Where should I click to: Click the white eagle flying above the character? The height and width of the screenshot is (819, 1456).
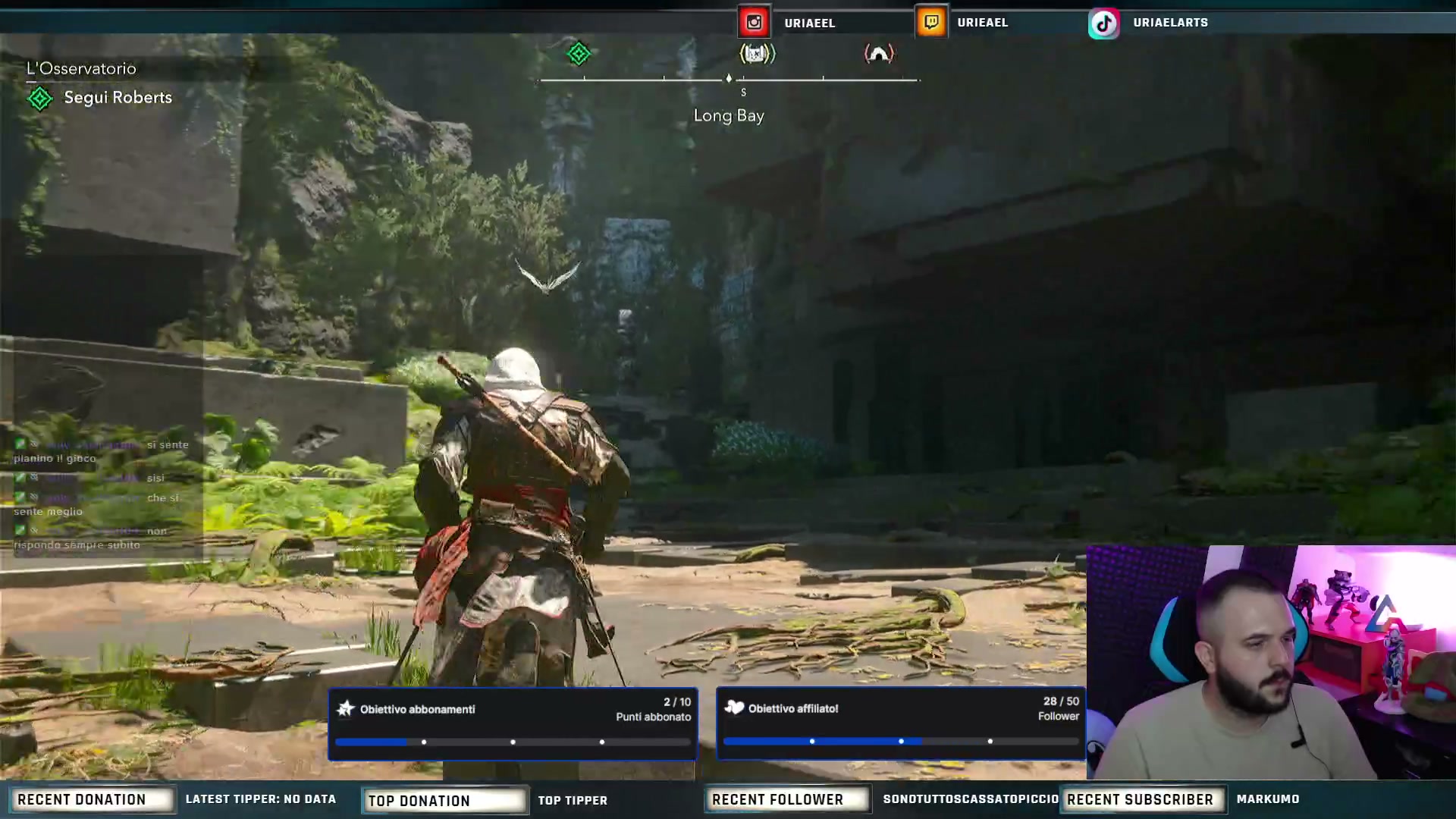[548, 276]
